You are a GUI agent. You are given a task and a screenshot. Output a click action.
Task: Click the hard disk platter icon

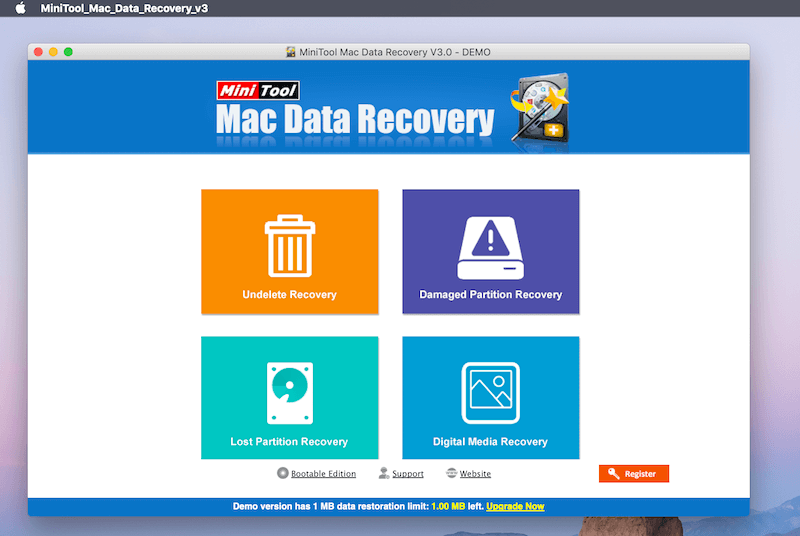(290, 393)
